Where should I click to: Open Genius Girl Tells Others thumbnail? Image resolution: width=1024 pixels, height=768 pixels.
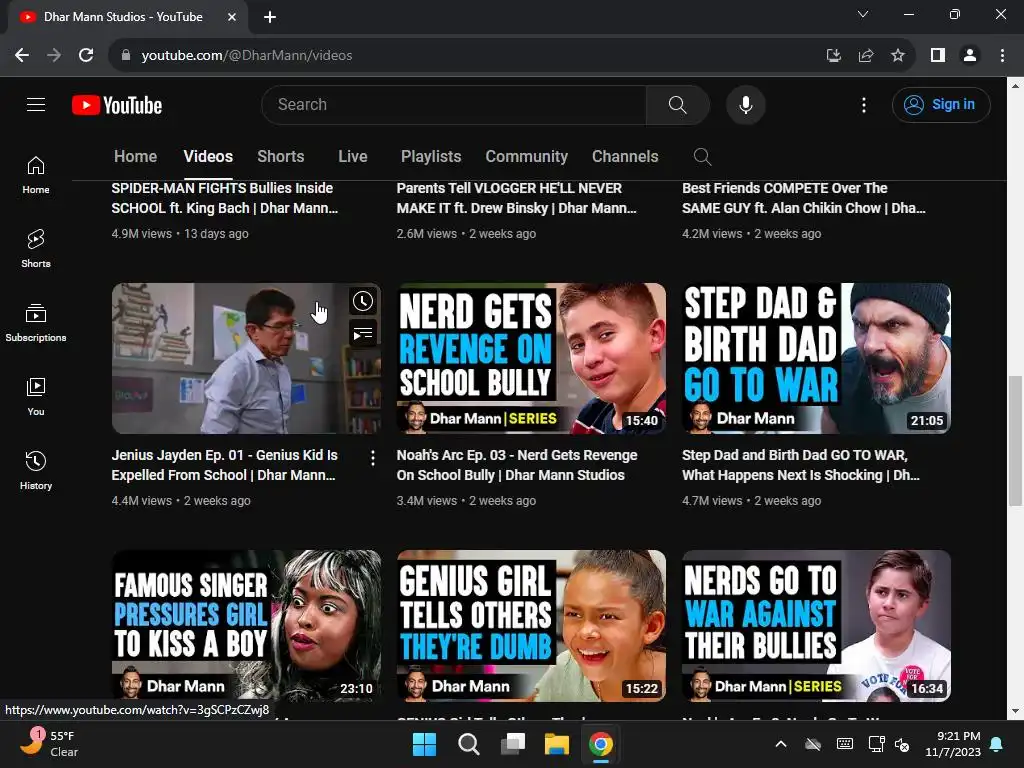point(531,626)
